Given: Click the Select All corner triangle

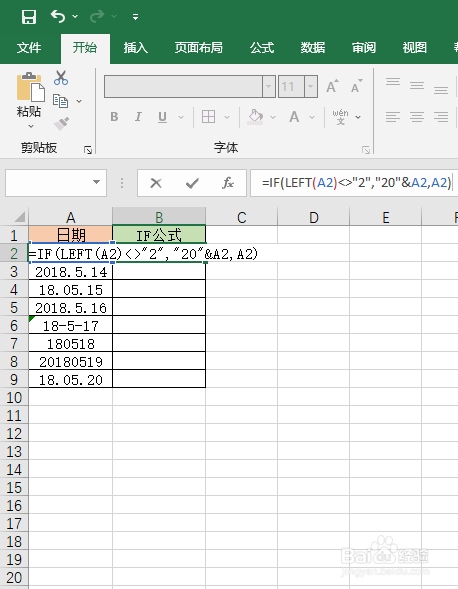Looking at the screenshot, I should pos(20,217).
